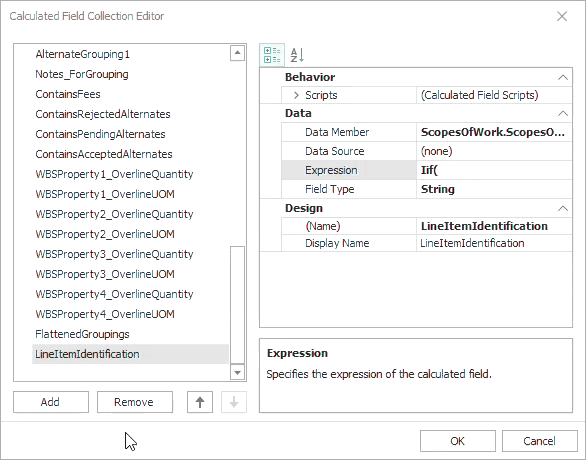Image resolution: width=586 pixels, height=460 pixels.
Task: Confirm changes with OK
Action: (457, 441)
